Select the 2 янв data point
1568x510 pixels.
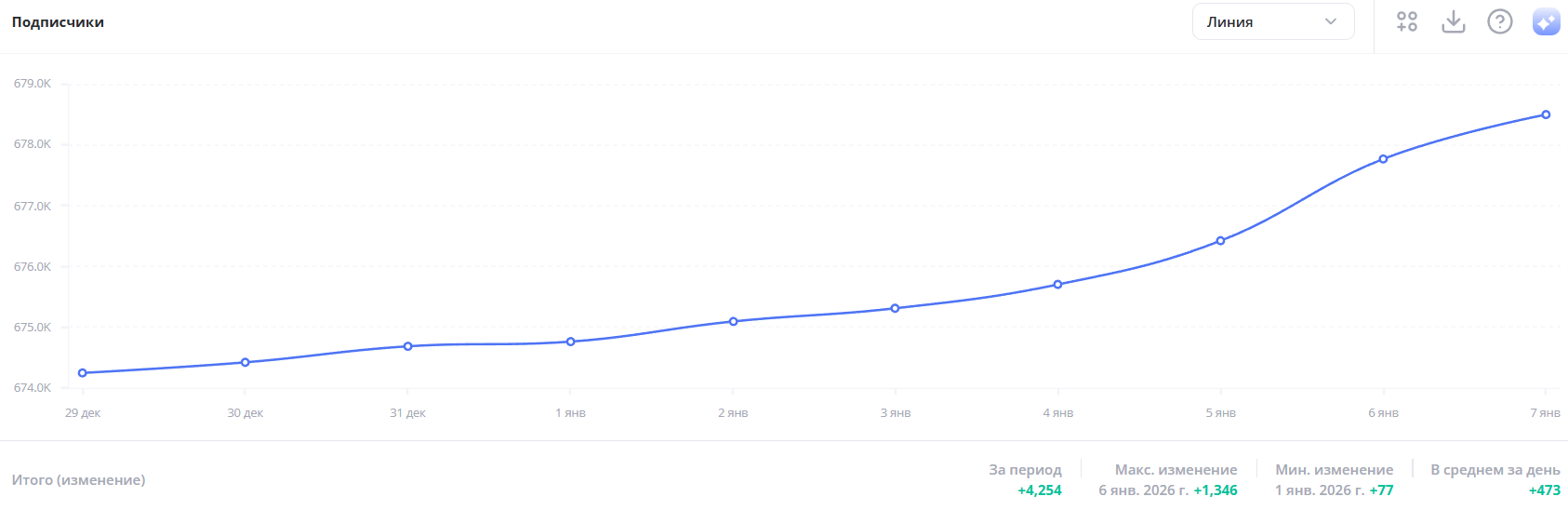pyautogui.click(x=734, y=322)
